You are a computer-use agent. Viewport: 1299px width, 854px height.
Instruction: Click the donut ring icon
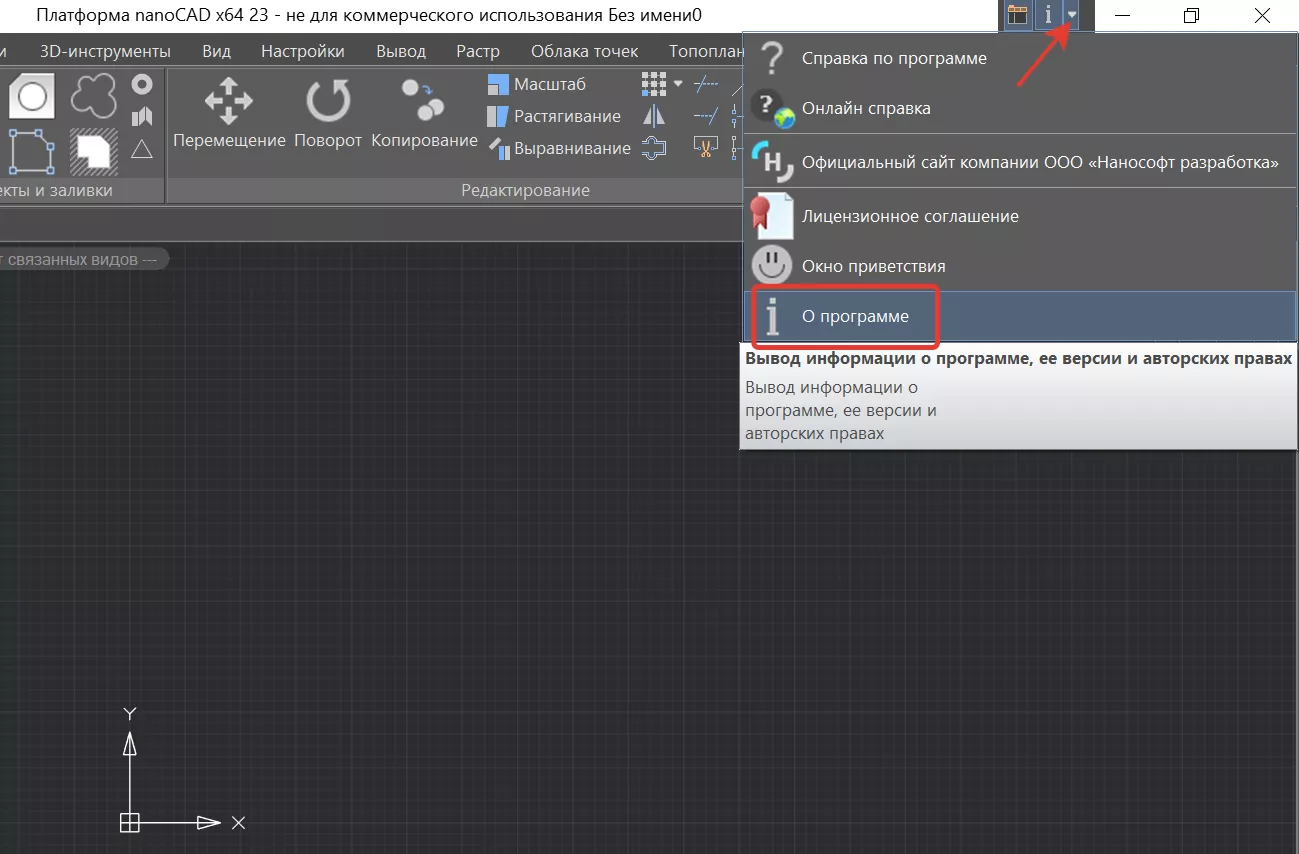(x=142, y=85)
